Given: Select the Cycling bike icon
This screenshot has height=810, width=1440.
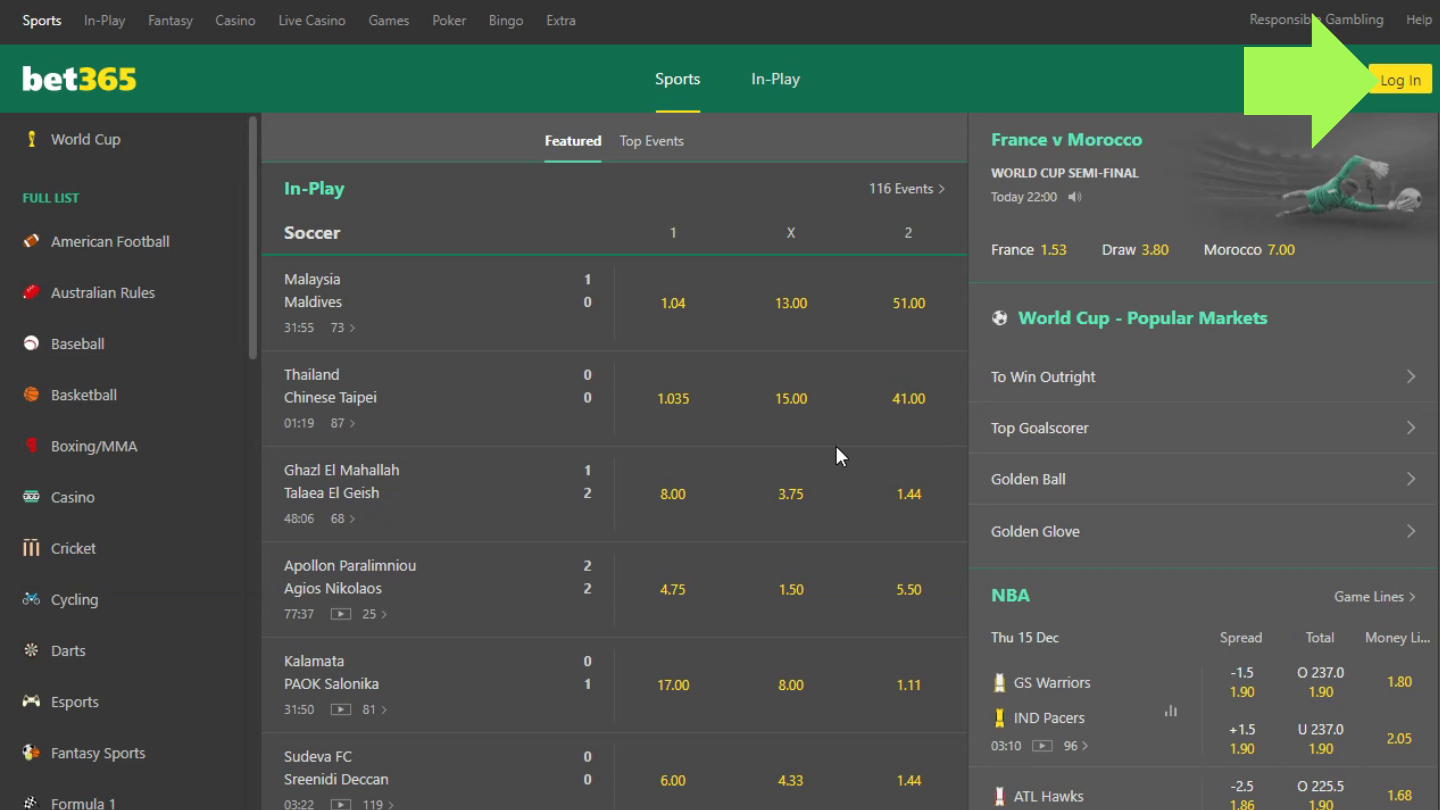Looking at the screenshot, I should [31, 599].
